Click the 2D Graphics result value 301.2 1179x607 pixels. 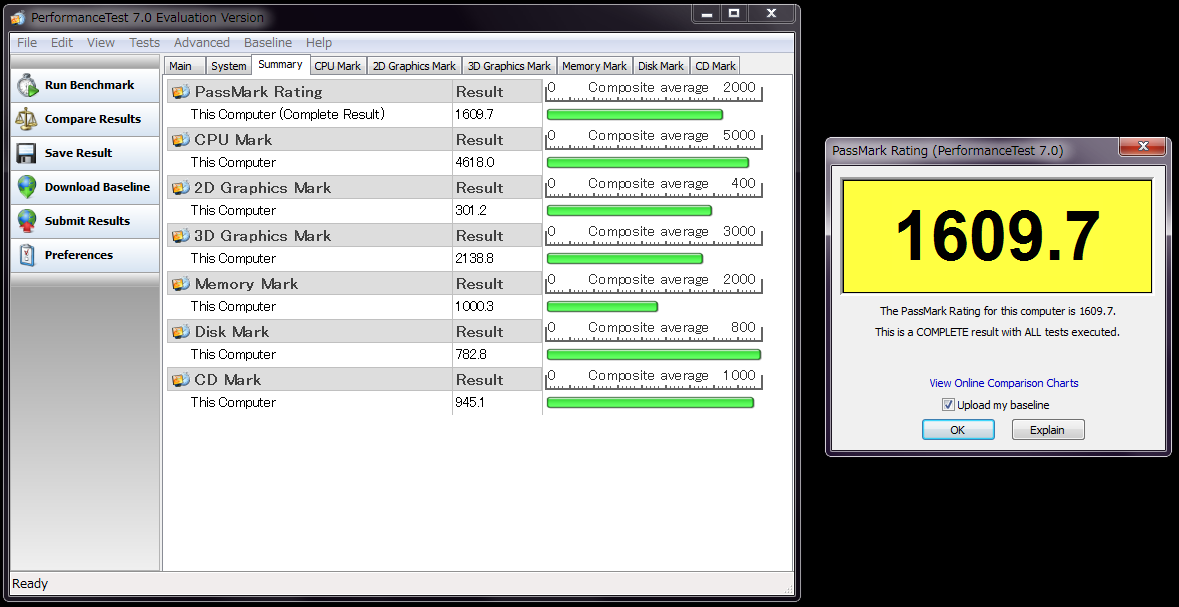471,211
